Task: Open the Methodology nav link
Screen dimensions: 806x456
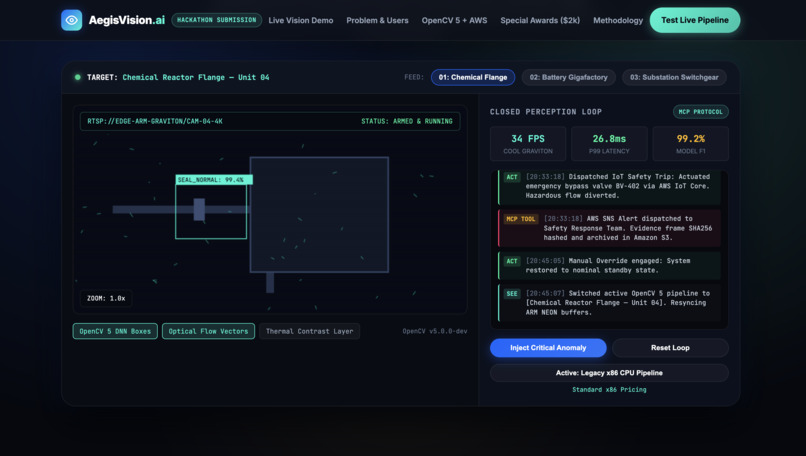Action: click(618, 21)
